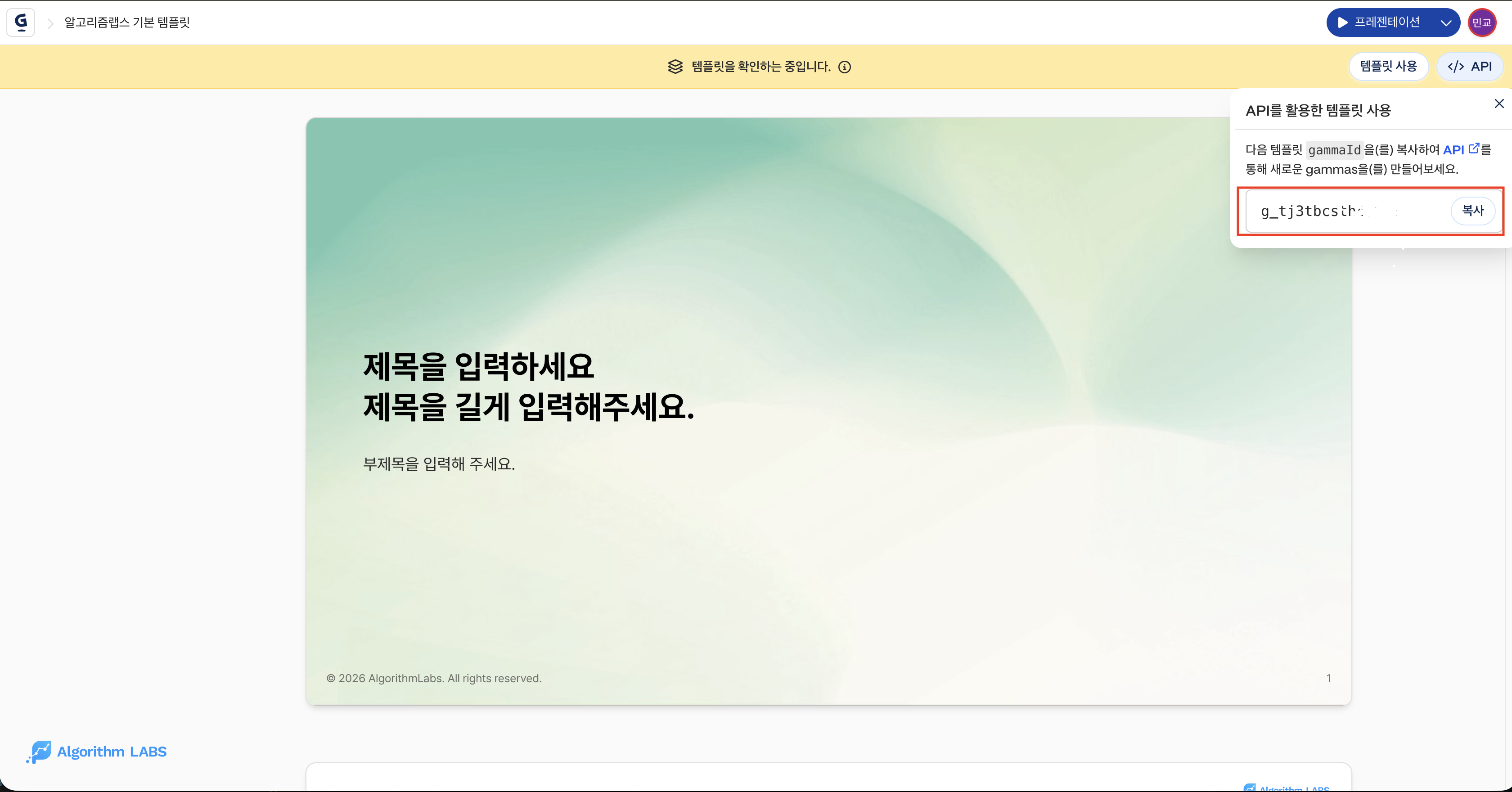Open the API hyperlink in the panel

tap(1455, 149)
